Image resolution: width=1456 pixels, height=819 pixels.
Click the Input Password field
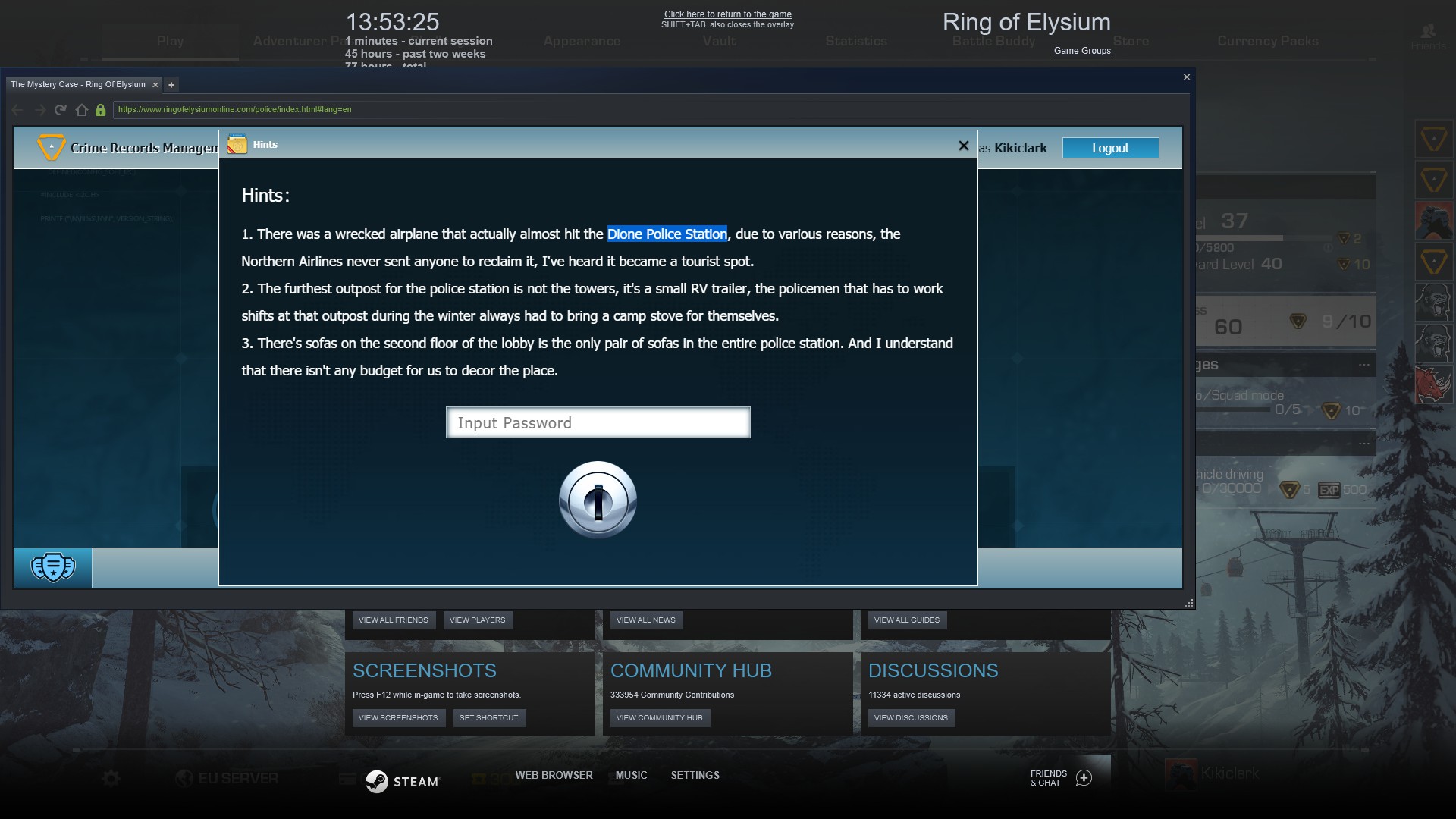(598, 423)
